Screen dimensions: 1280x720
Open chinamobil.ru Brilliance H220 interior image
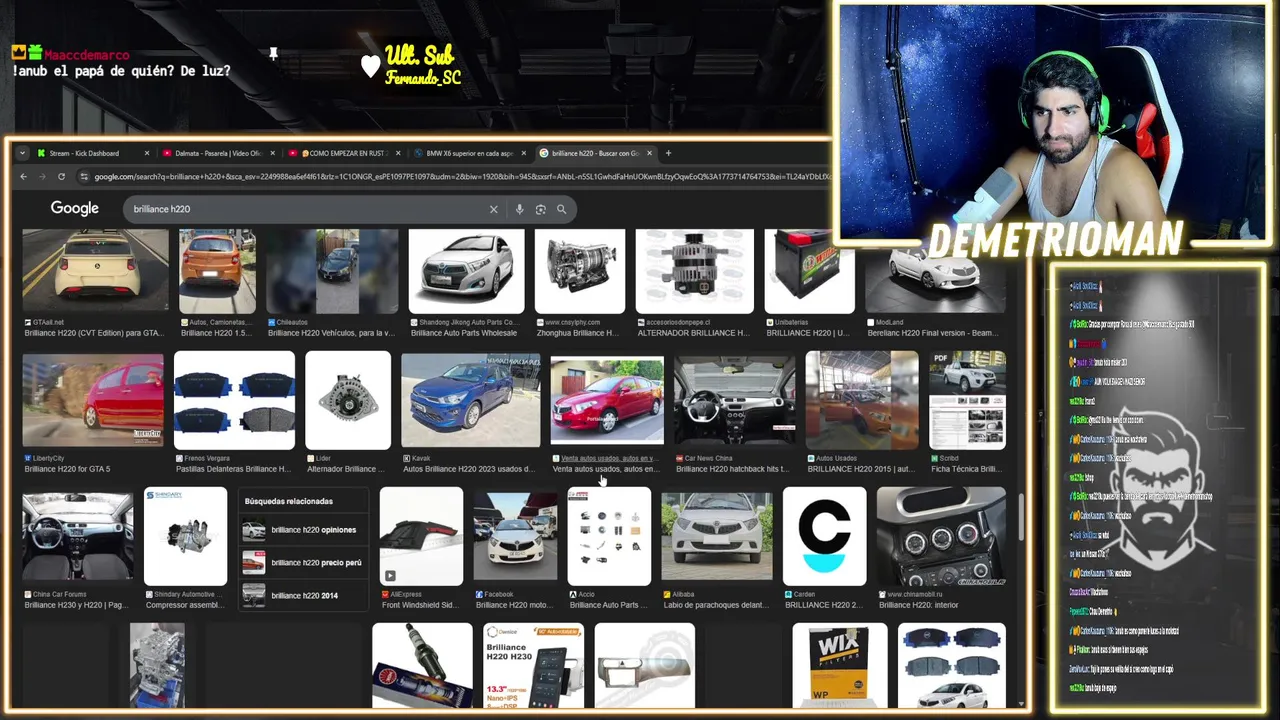click(941, 536)
